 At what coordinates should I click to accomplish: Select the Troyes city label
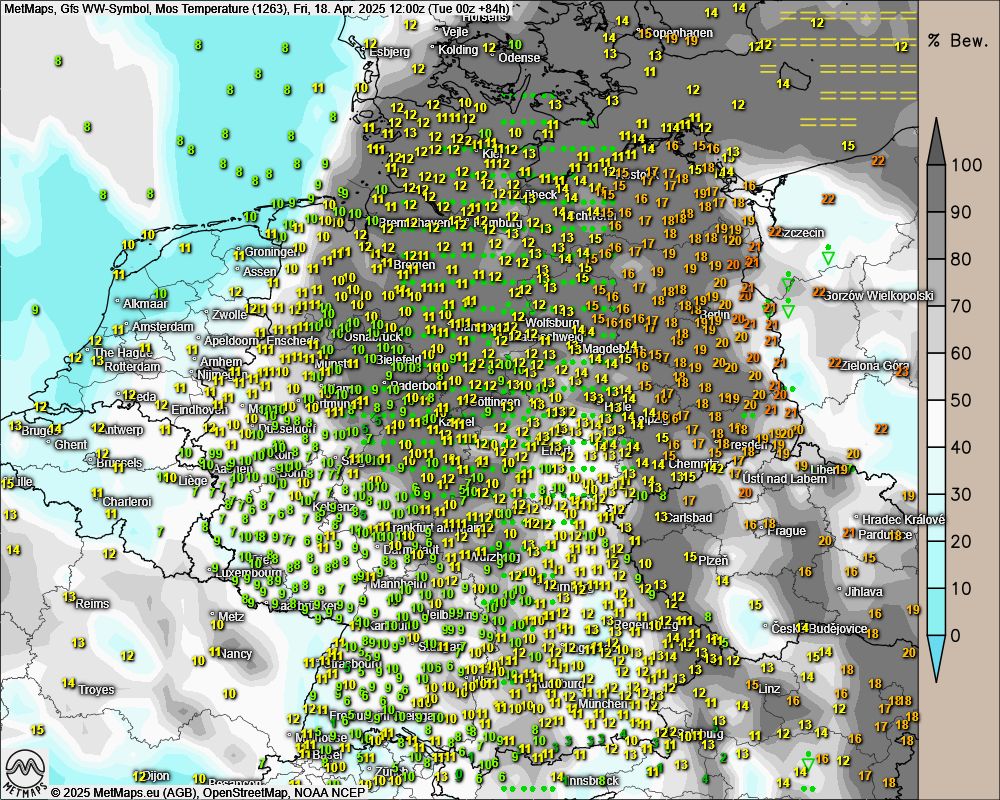pos(97,689)
